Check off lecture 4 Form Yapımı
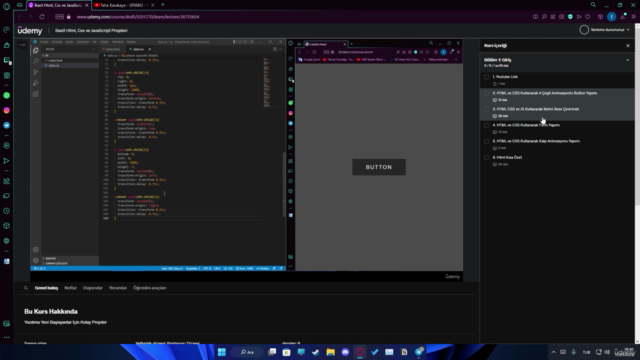 pyautogui.click(x=486, y=125)
